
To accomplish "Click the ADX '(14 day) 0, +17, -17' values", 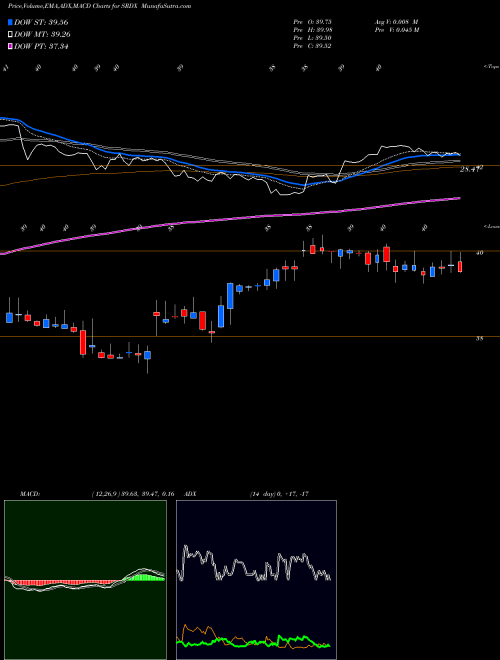I will (x=278, y=494).
